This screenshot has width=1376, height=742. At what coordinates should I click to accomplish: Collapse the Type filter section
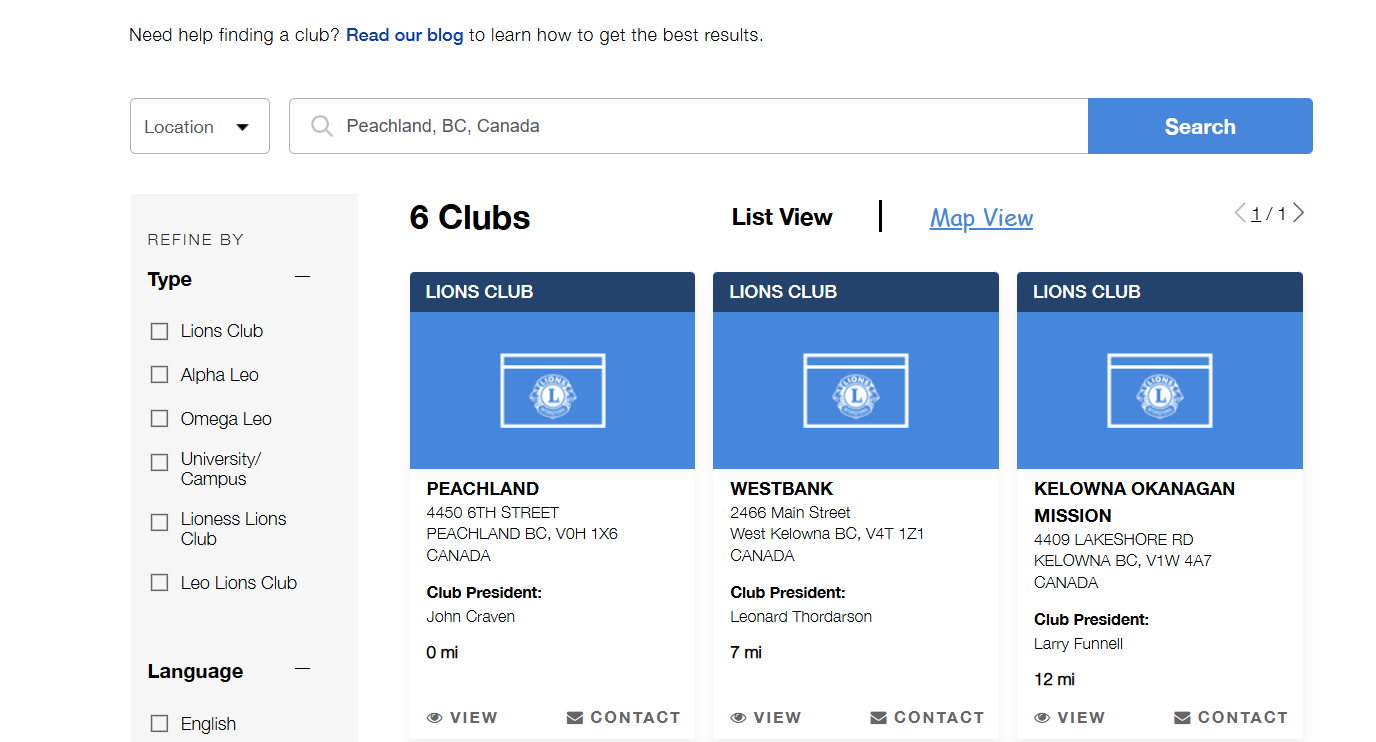tap(302, 277)
